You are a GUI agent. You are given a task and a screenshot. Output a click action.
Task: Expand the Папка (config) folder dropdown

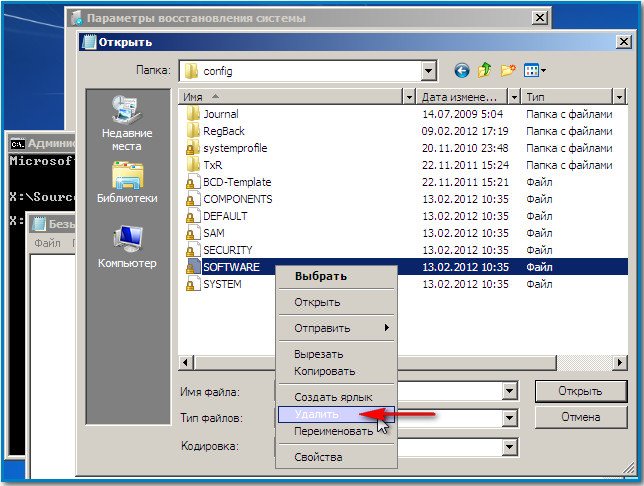429,71
